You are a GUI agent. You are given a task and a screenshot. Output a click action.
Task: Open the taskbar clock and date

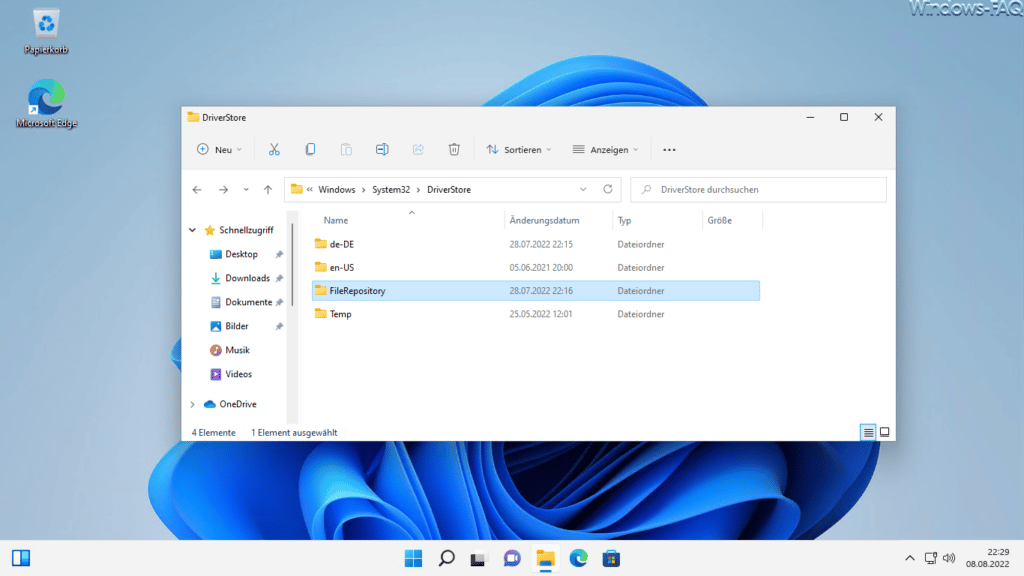[x=987, y=558]
